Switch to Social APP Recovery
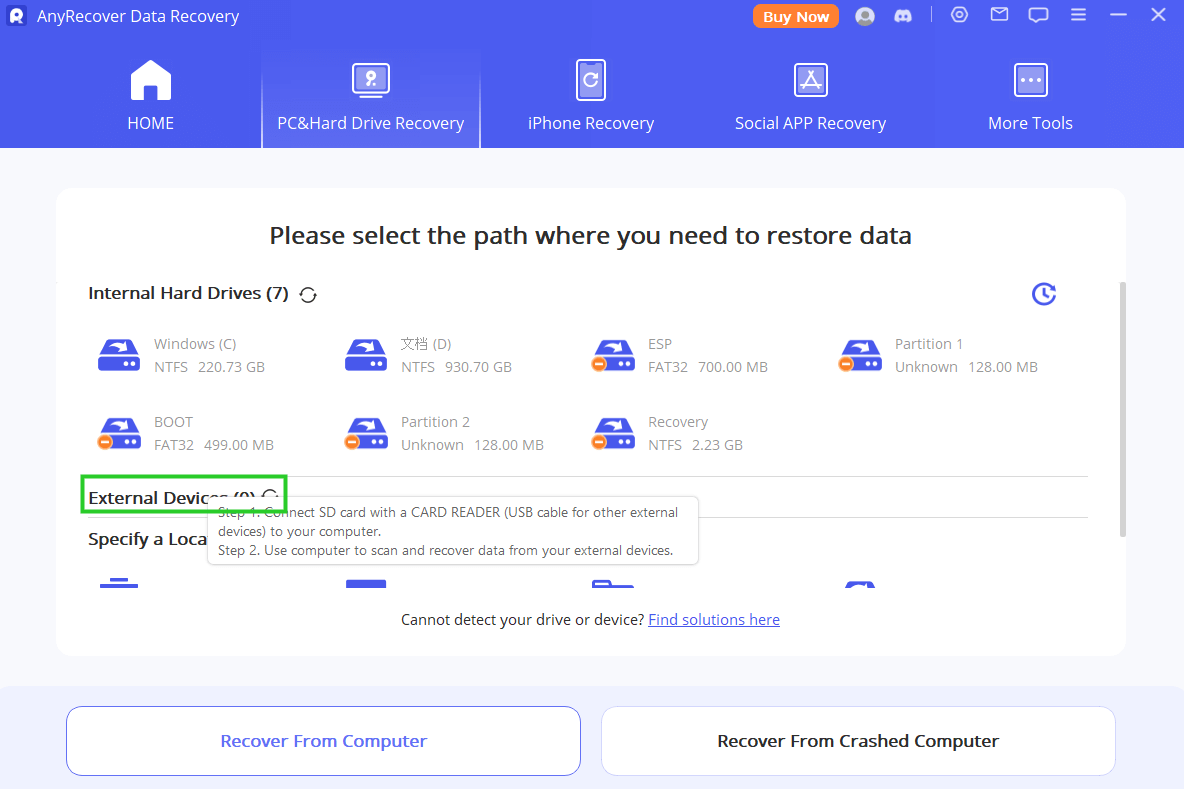The width and height of the screenshot is (1184, 789). 810,95
